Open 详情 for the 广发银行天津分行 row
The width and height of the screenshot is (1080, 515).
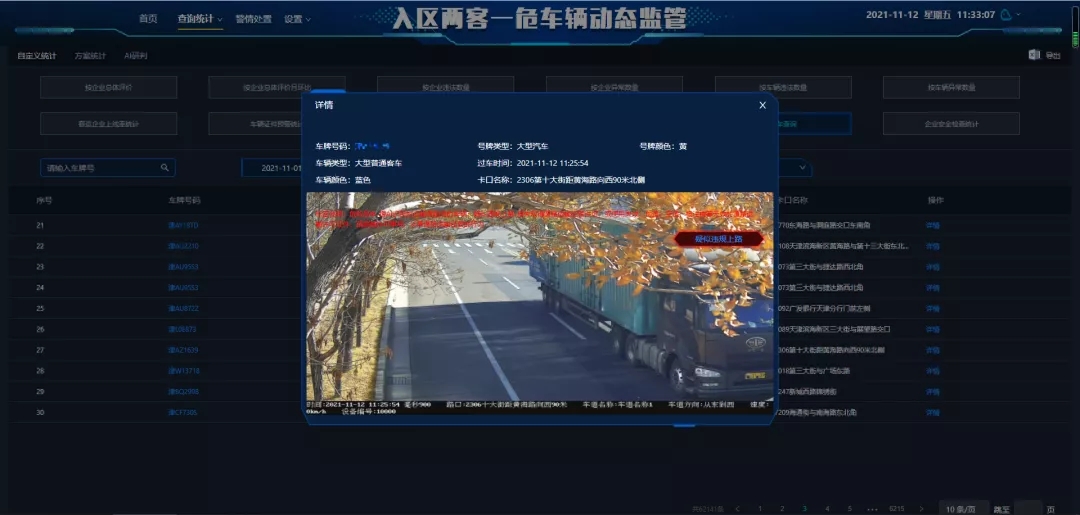point(933,308)
